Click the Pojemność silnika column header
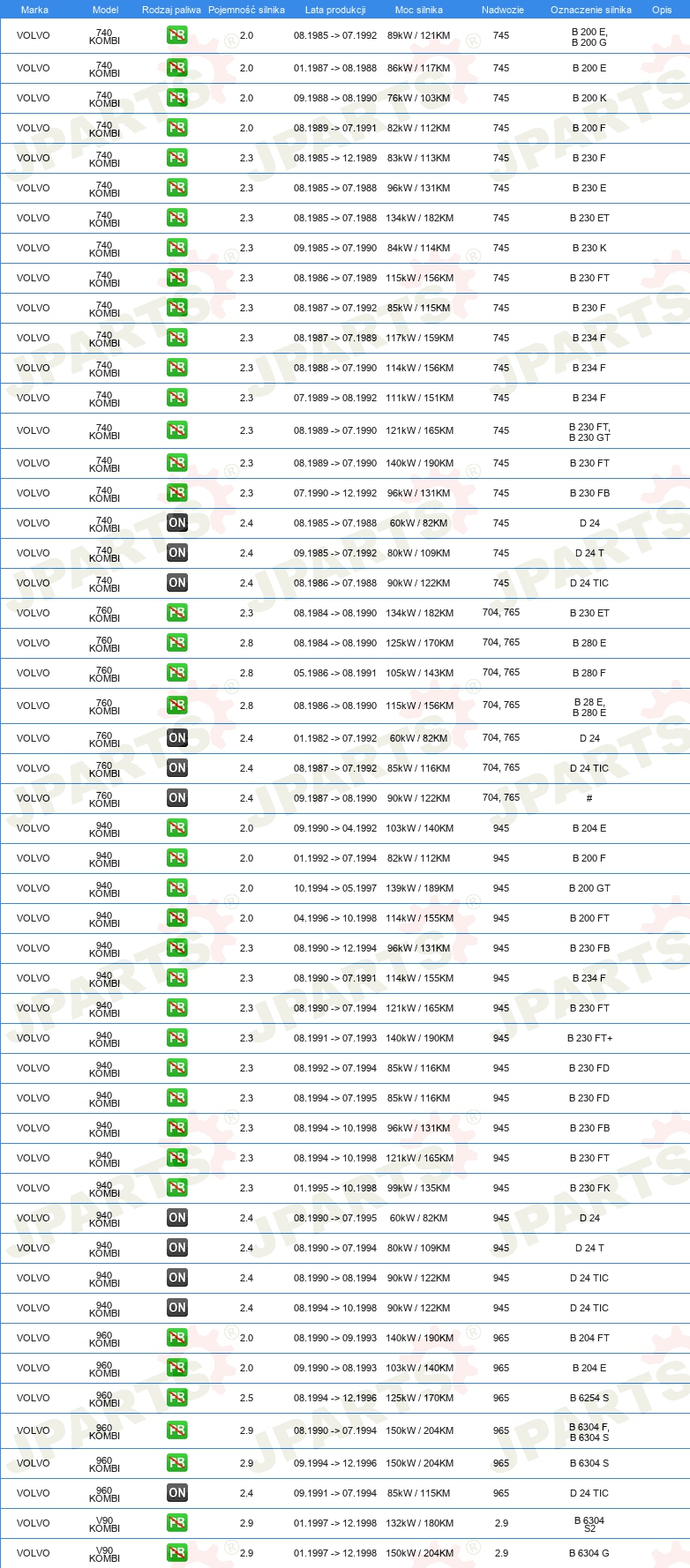 [x=246, y=10]
